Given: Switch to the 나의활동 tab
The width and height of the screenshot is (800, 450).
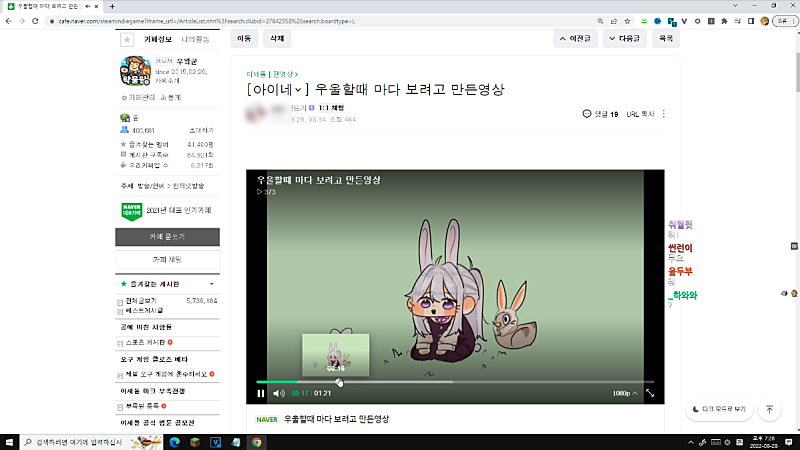Looking at the screenshot, I should point(195,39).
